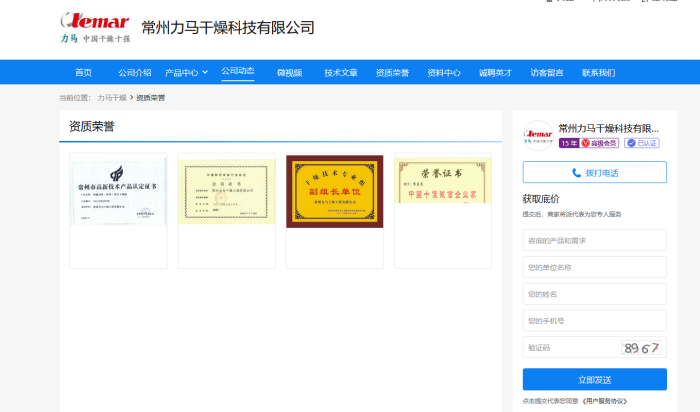
Task: Click the captcha image 8967 to refresh
Action: tap(641, 347)
